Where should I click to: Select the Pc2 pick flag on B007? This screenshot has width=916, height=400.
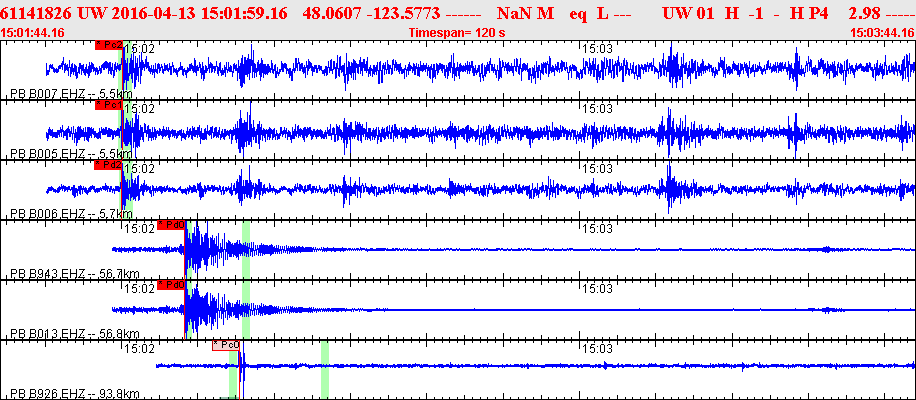point(109,45)
